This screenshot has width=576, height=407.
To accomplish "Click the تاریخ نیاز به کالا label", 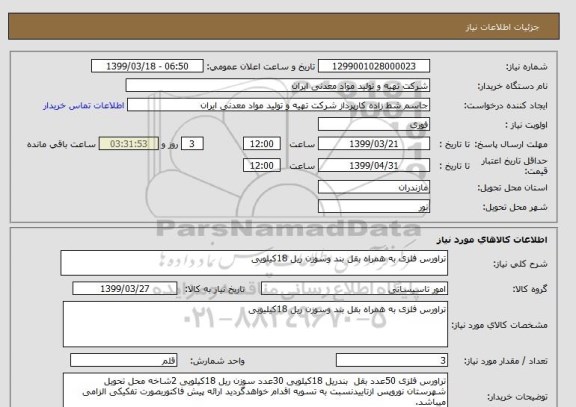I will (x=214, y=289).
